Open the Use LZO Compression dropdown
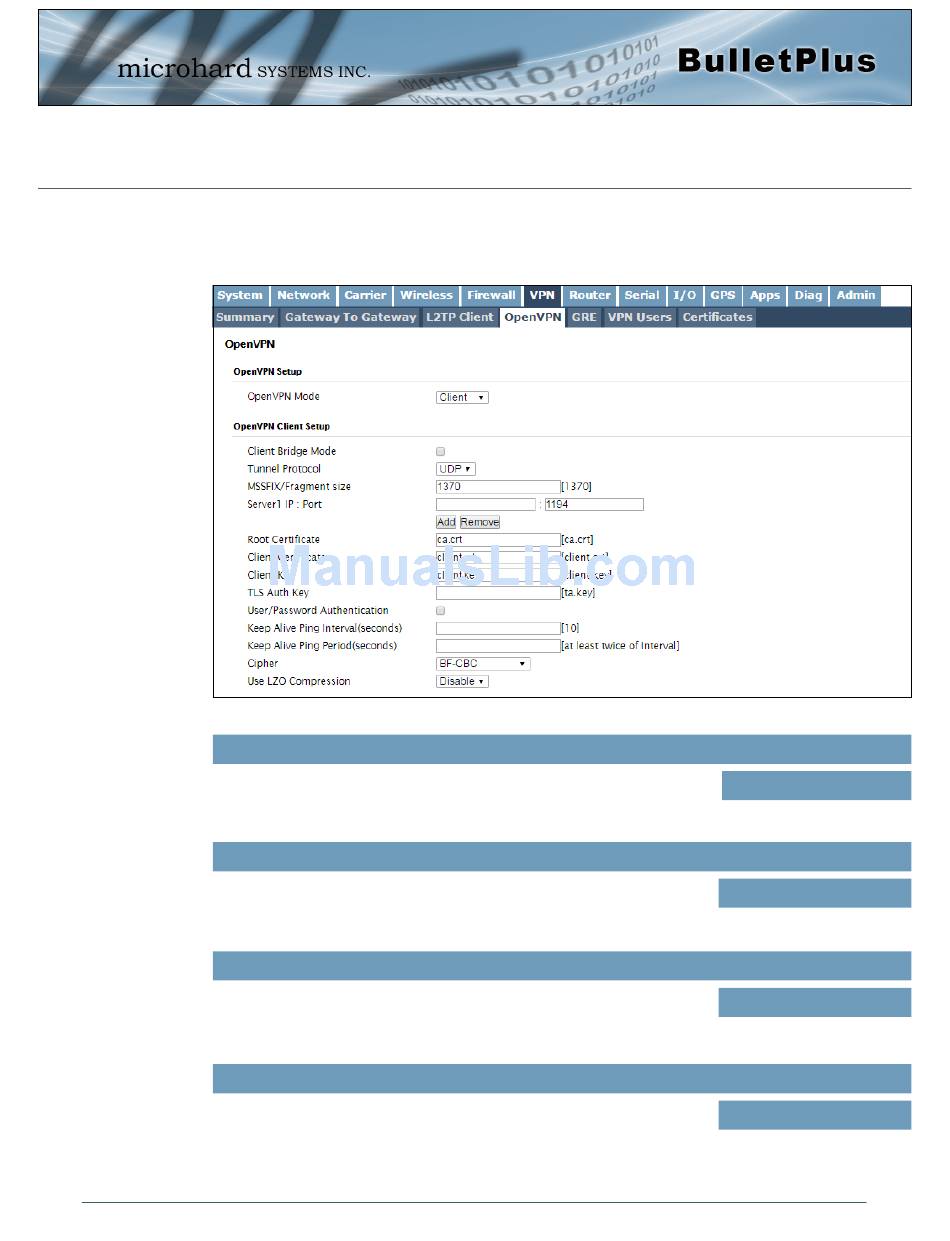Image resolution: width=950 pixels, height=1241 pixels. pyautogui.click(x=462, y=682)
